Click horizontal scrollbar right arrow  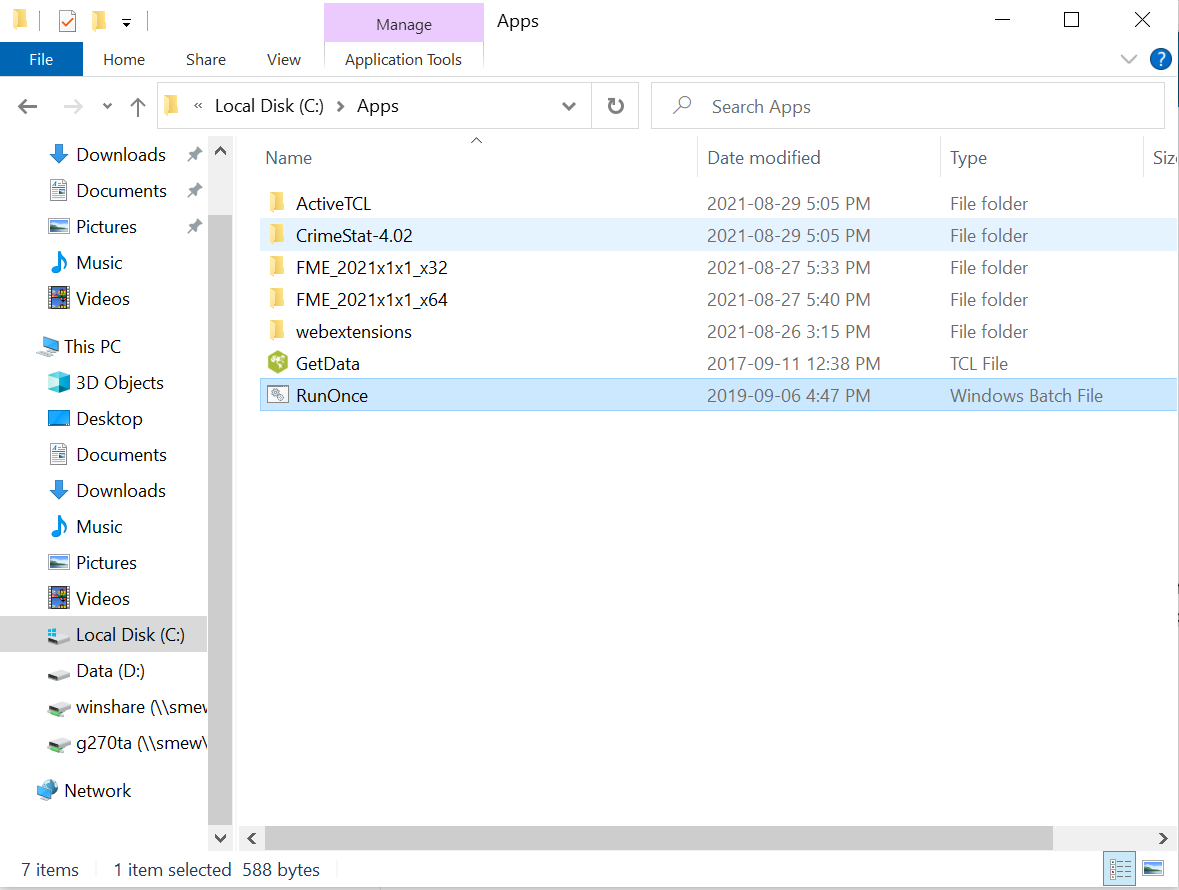[x=1163, y=838]
